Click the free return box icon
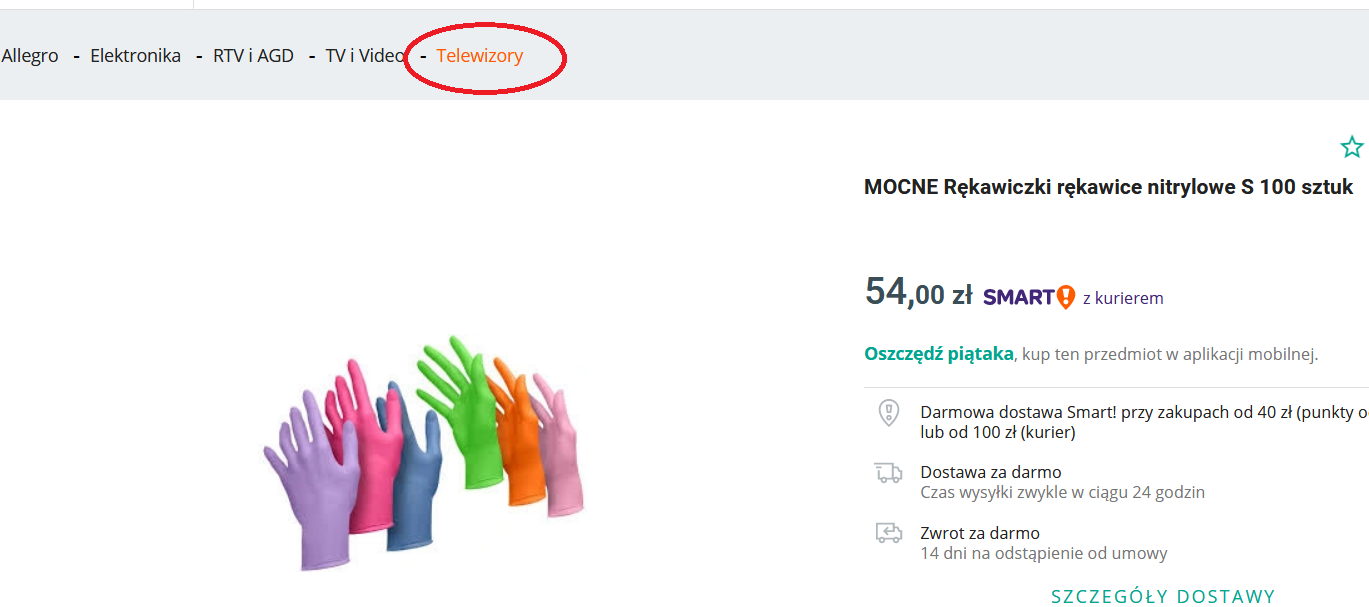Screen dimensions: 1369x607 888,533
